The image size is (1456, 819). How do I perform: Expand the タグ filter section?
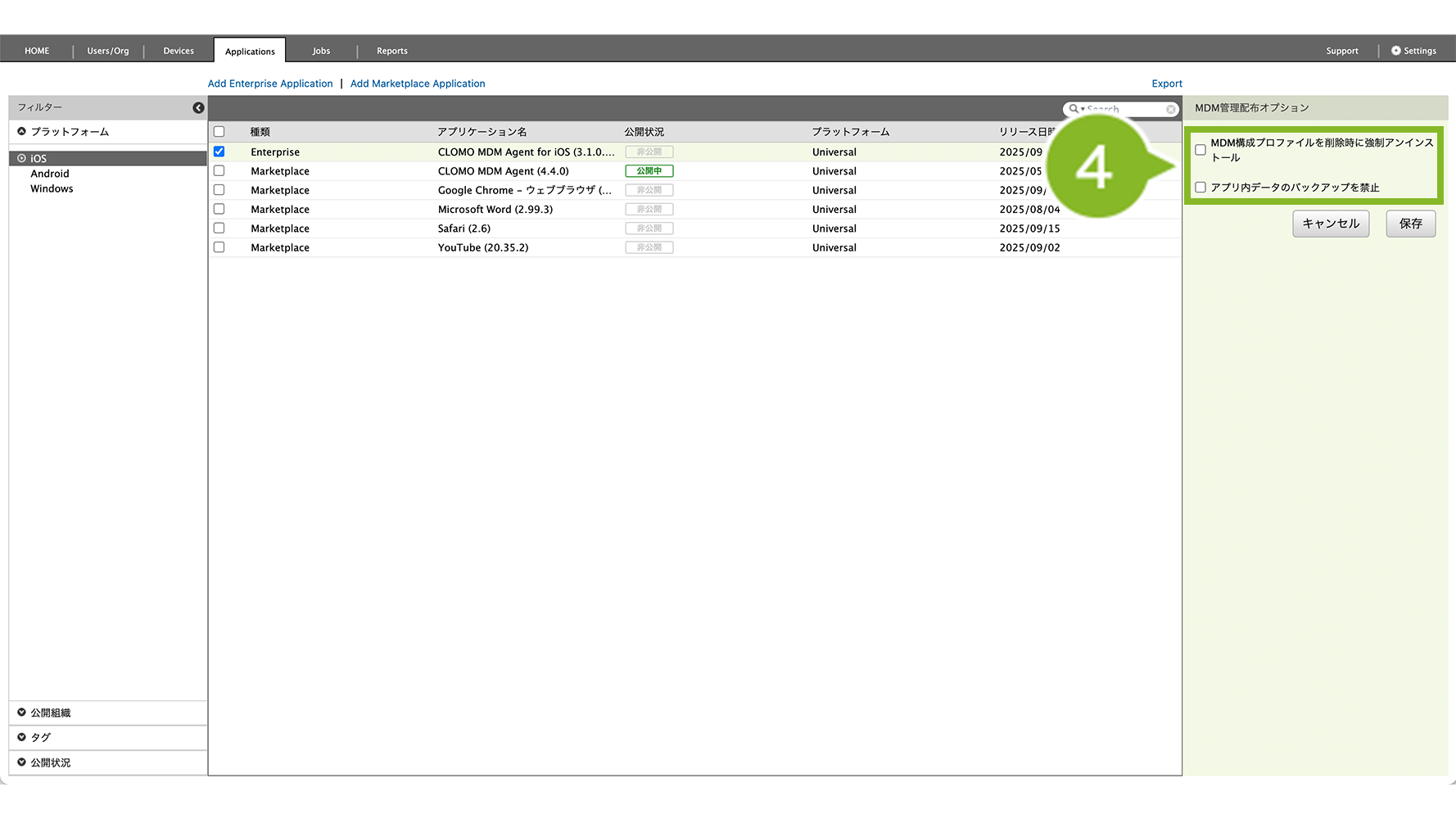40,738
